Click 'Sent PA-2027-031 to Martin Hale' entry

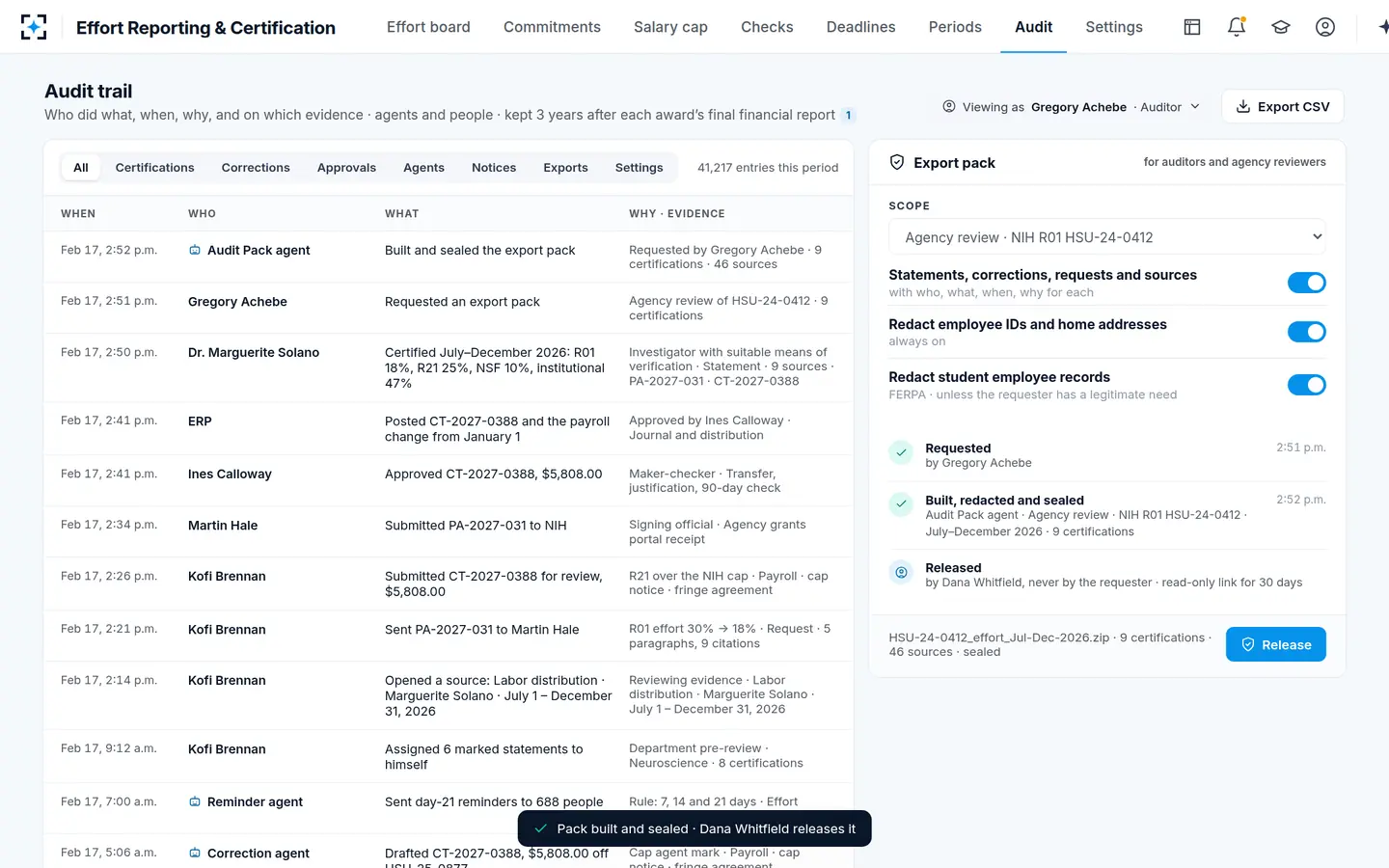point(482,630)
